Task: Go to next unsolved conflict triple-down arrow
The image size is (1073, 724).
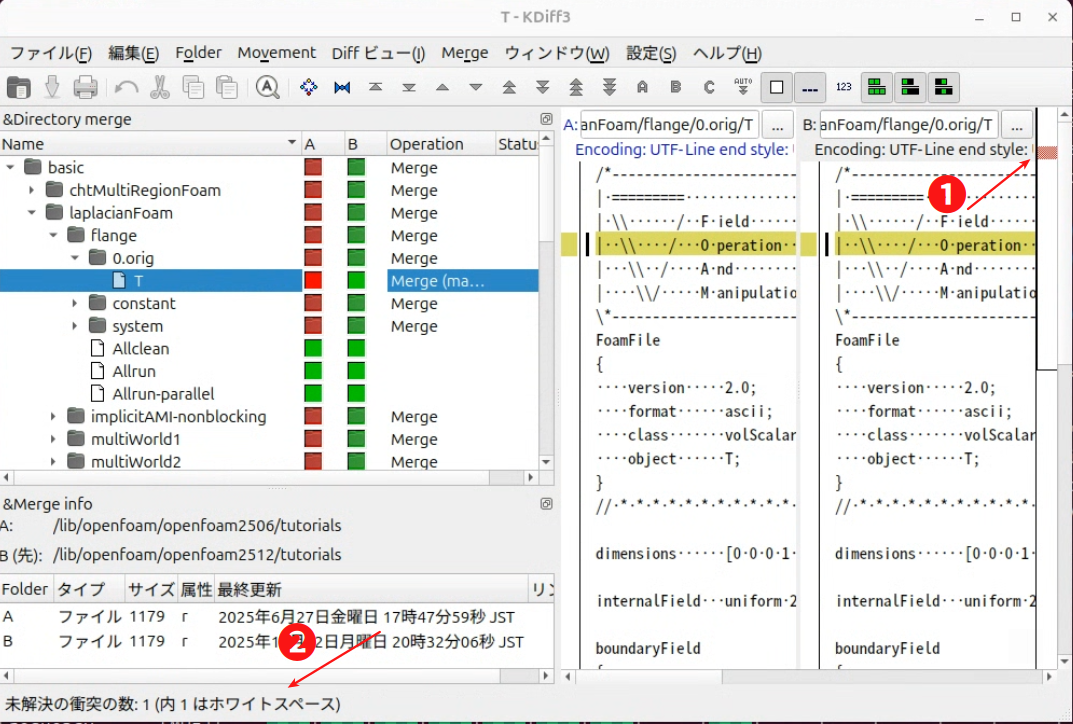Action: (609, 87)
